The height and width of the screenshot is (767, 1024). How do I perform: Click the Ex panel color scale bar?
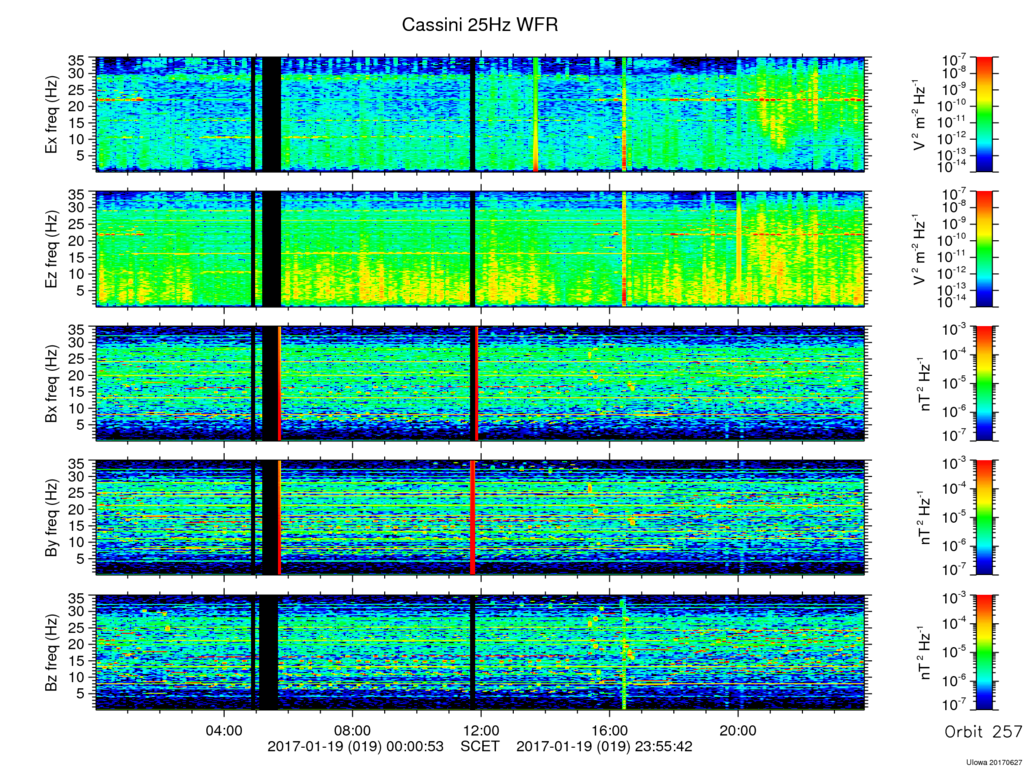click(984, 114)
